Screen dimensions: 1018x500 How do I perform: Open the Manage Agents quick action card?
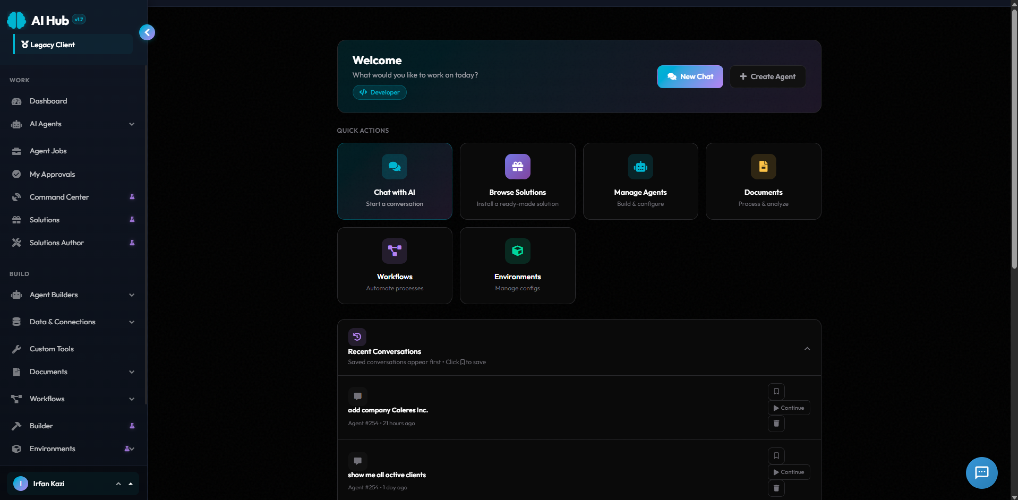coord(640,181)
